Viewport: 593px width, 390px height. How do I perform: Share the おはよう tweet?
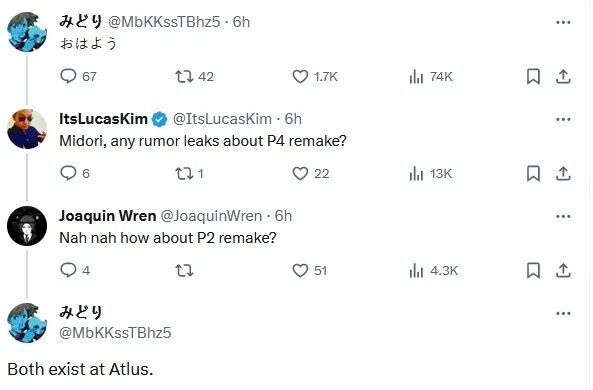point(563,77)
